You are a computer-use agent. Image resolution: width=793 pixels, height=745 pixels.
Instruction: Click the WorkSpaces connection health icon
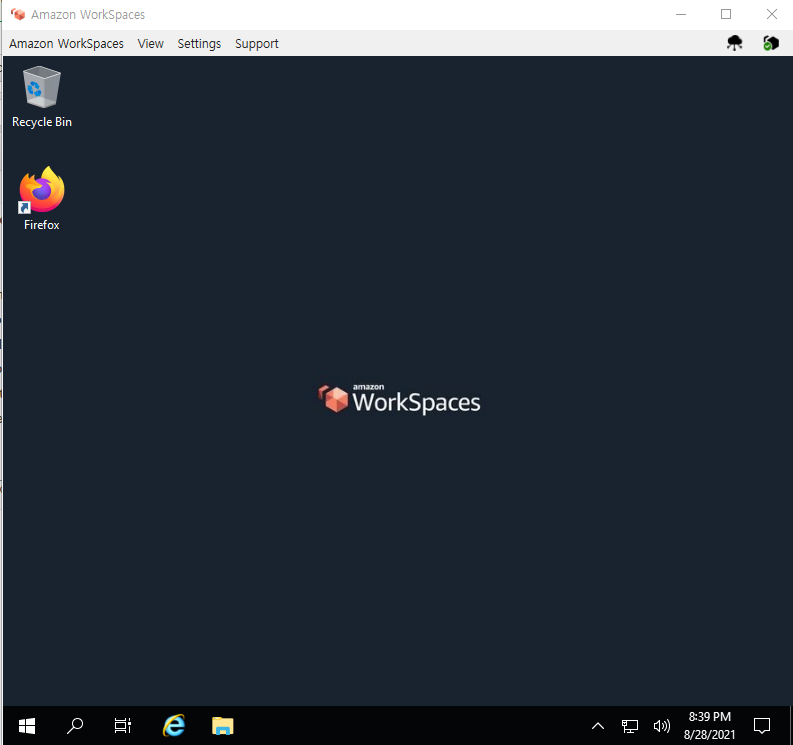click(x=771, y=43)
